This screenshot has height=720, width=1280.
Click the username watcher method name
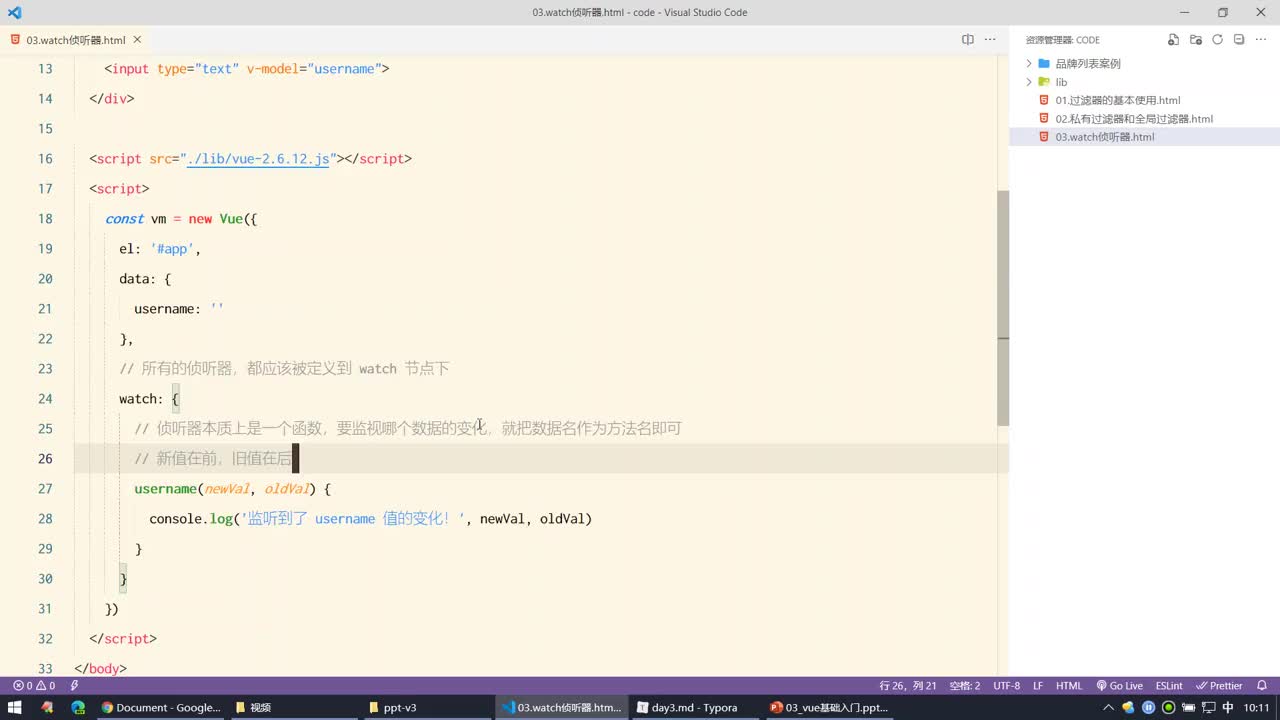[165, 489]
